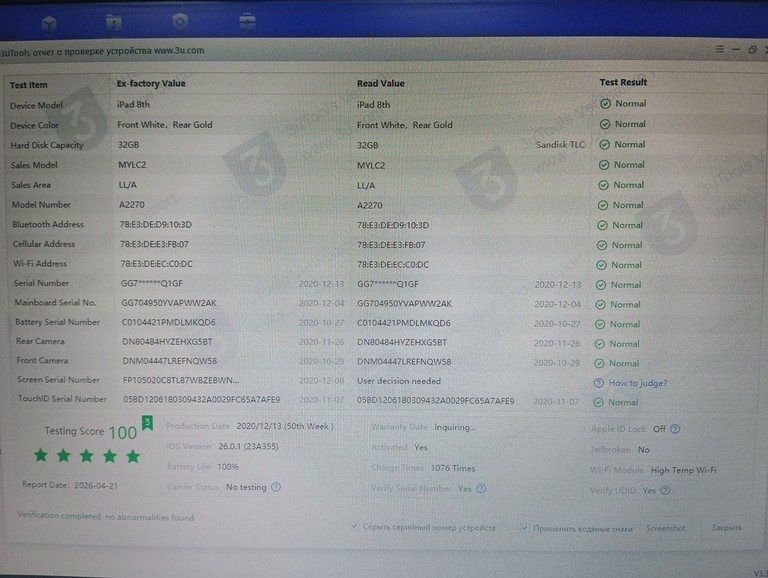768x578 pixels.
Task: Toggle the 'Применить водяные знаки' checkbox
Action: 525,528
